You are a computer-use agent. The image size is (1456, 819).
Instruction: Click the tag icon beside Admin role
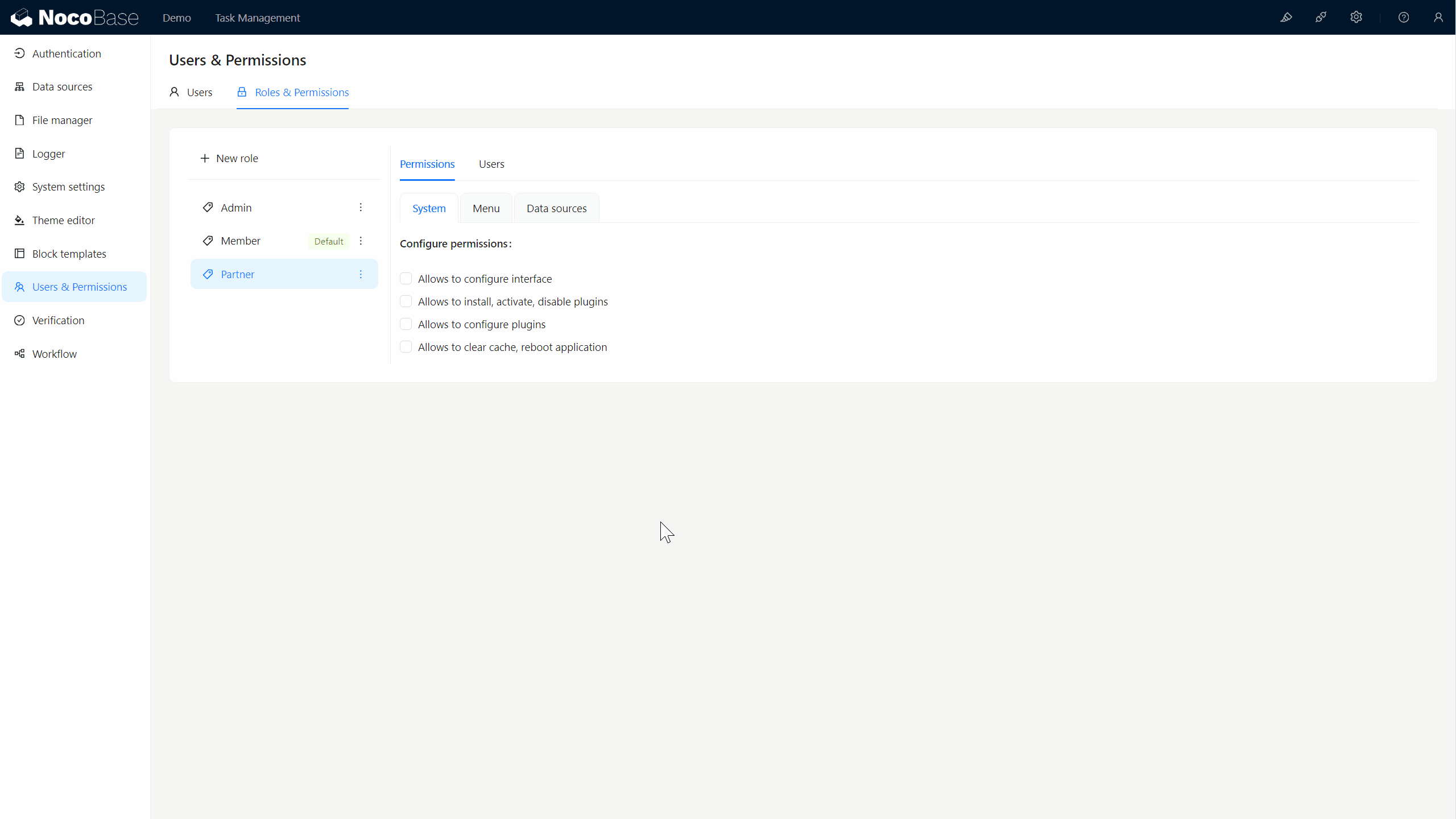(208, 208)
